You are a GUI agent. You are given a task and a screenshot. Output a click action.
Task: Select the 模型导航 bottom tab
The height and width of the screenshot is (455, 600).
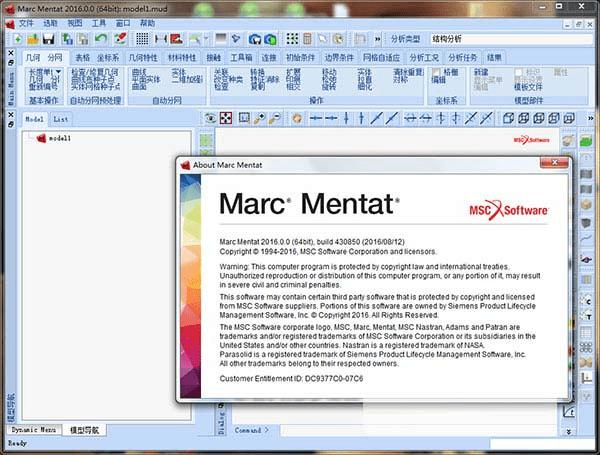tap(84, 430)
